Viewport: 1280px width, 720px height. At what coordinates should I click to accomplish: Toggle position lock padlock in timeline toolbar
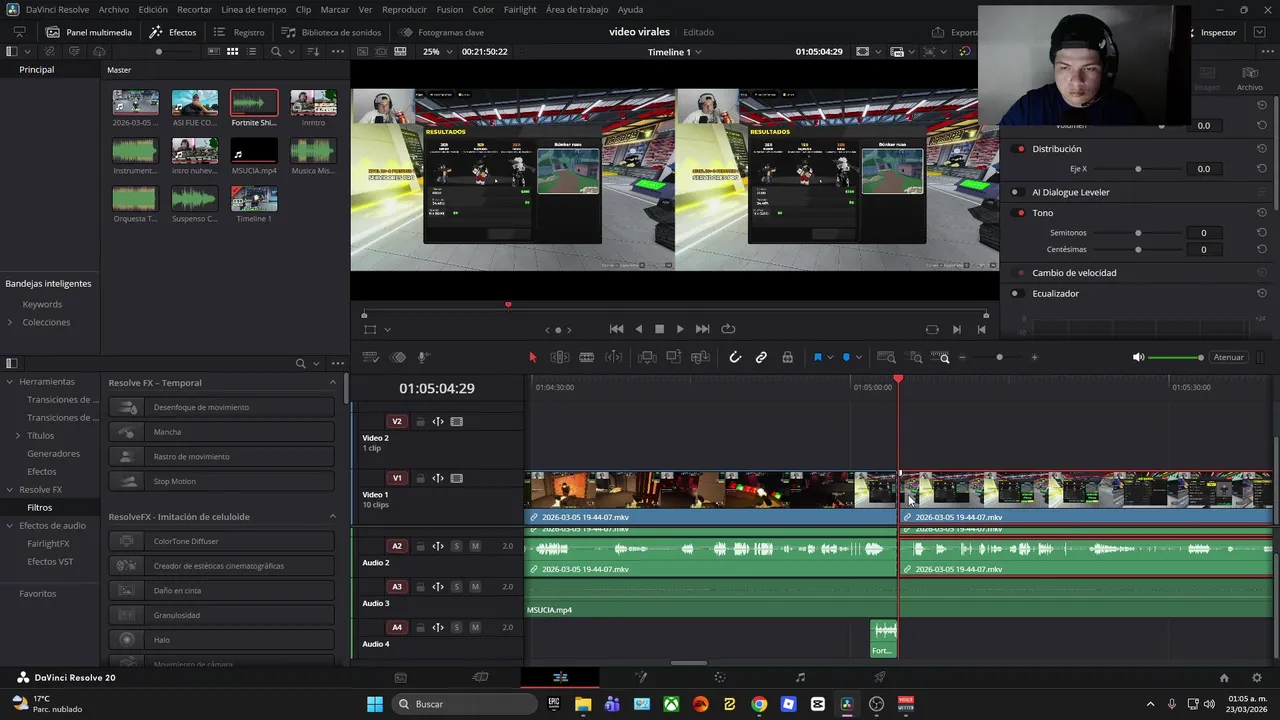[x=787, y=357]
